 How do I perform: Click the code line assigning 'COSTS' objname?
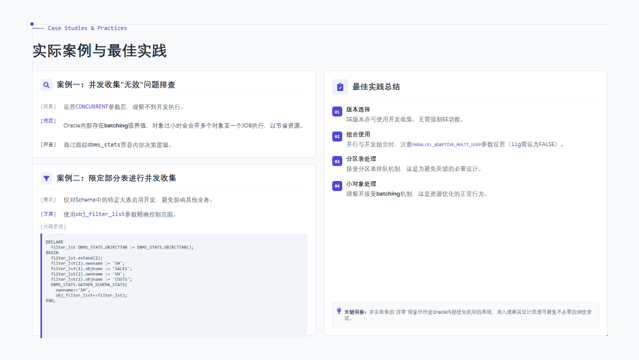pyautogui.click(x=91, y=279)
